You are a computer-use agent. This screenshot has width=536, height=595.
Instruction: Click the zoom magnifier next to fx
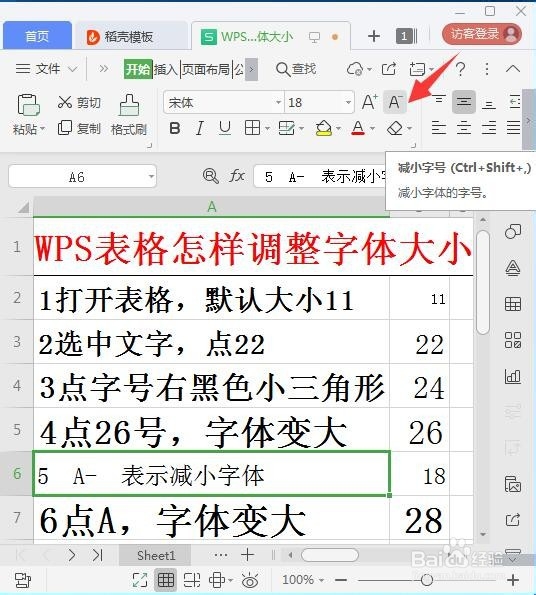[211, 176]
